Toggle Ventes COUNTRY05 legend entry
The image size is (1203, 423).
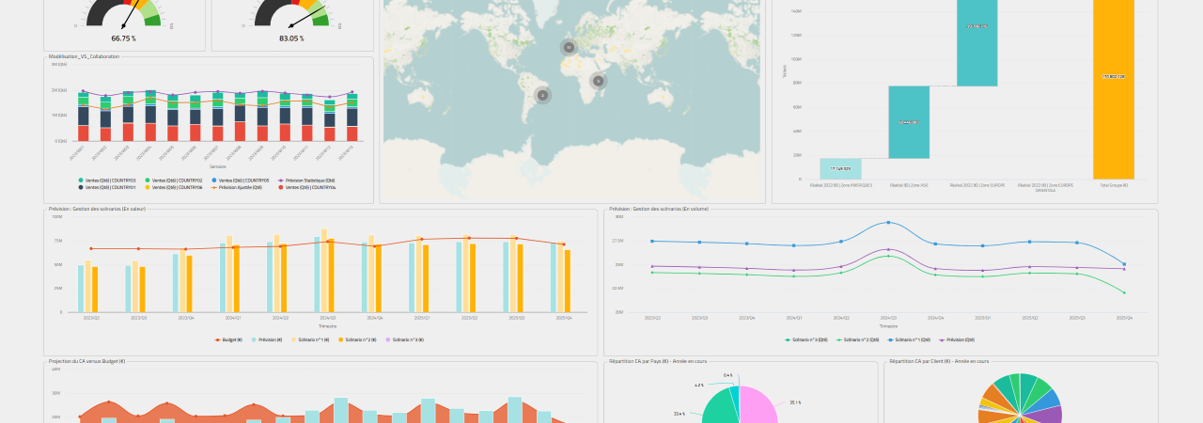pyautogui.click(x=240, y=180)
